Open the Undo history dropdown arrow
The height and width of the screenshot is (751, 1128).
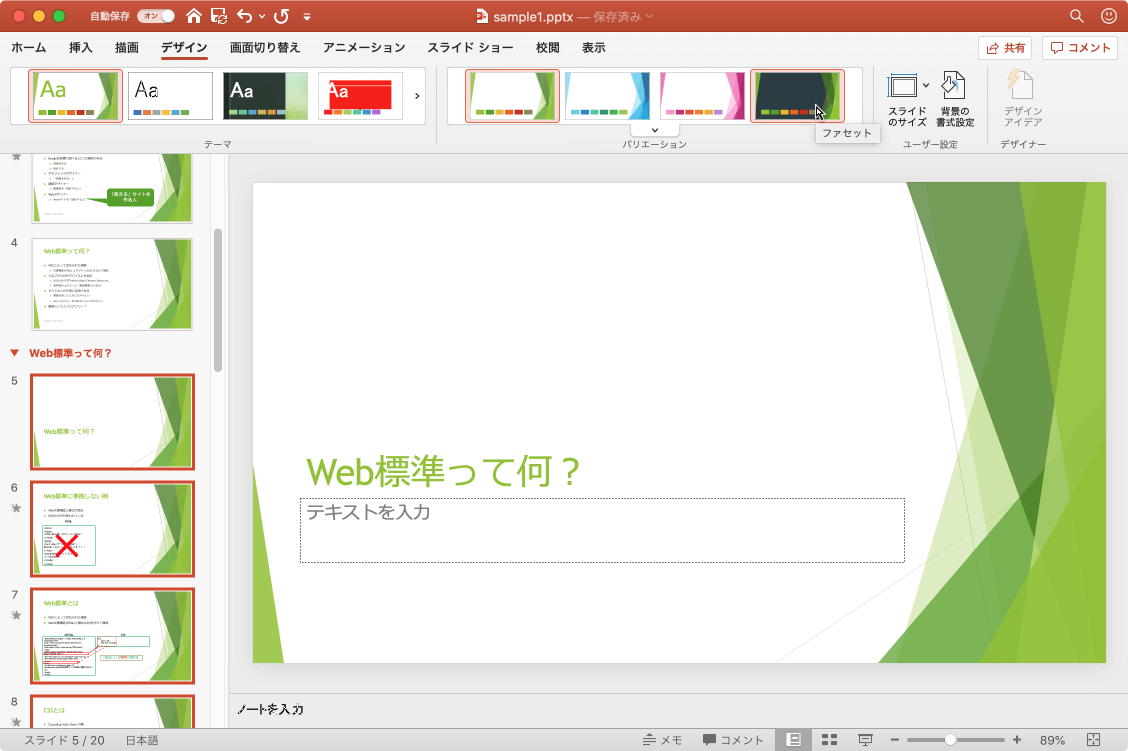click(x=262, y=16)
